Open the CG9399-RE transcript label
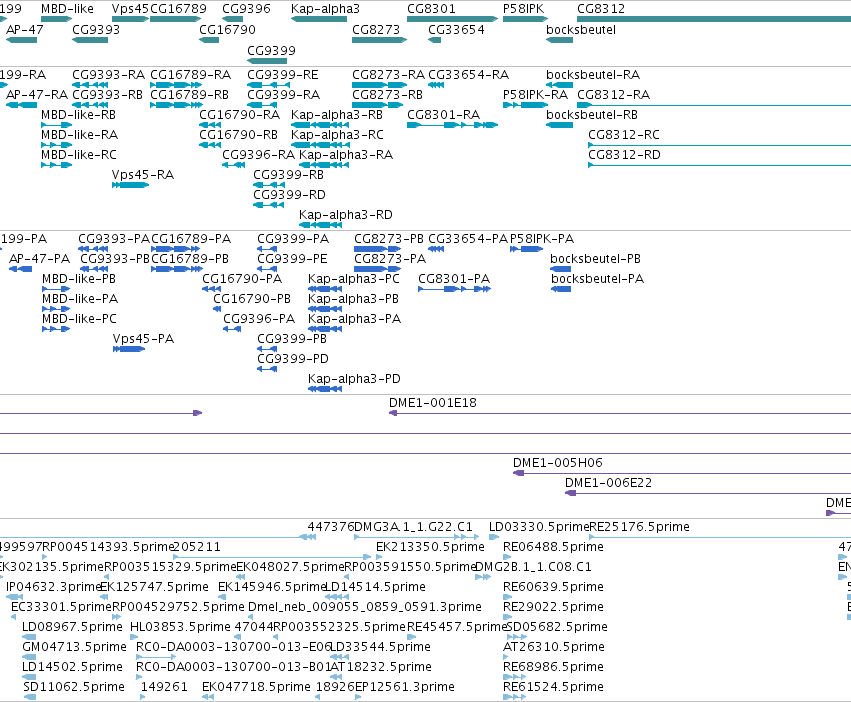Image resolution: width=851 pixels, height=702 pixels. 283,74
